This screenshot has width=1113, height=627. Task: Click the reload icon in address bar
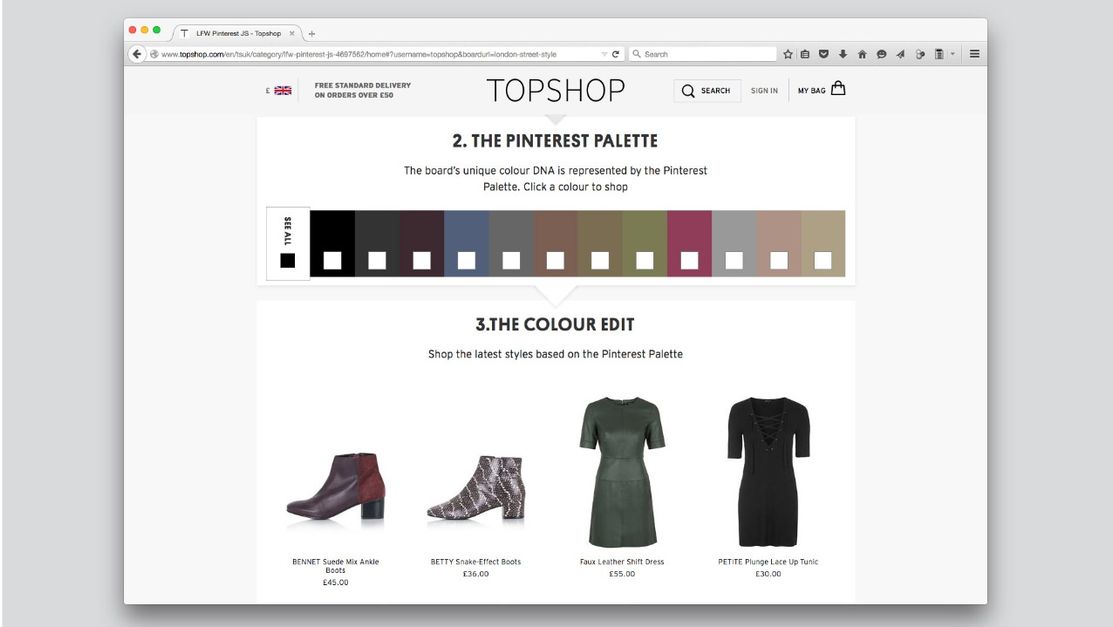point(618,54)
